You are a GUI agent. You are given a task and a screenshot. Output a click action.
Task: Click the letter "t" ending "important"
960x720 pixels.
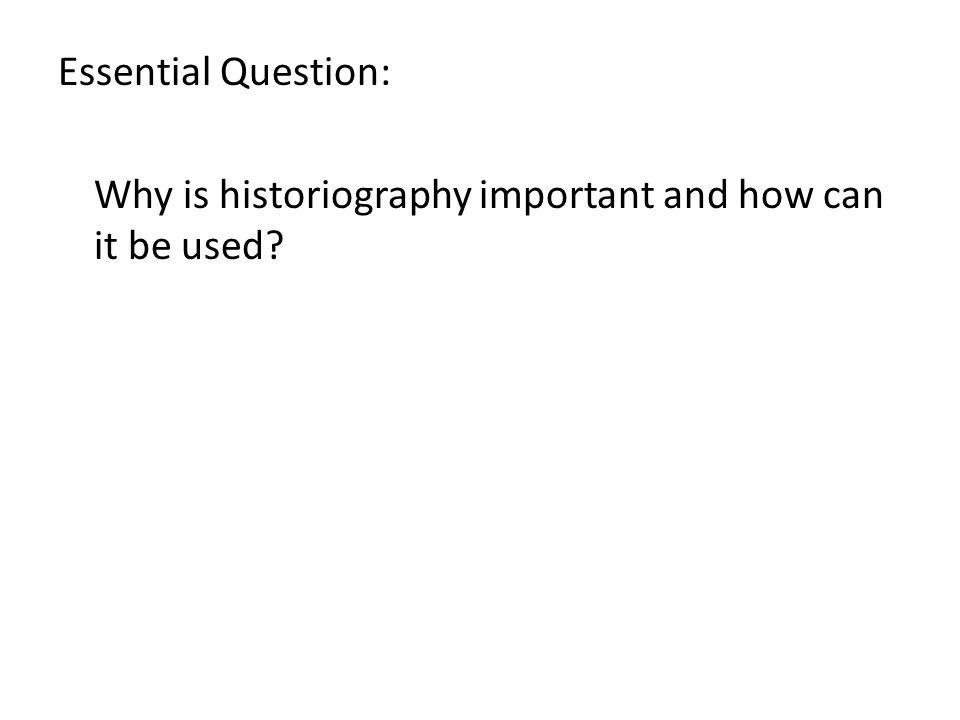647,197
